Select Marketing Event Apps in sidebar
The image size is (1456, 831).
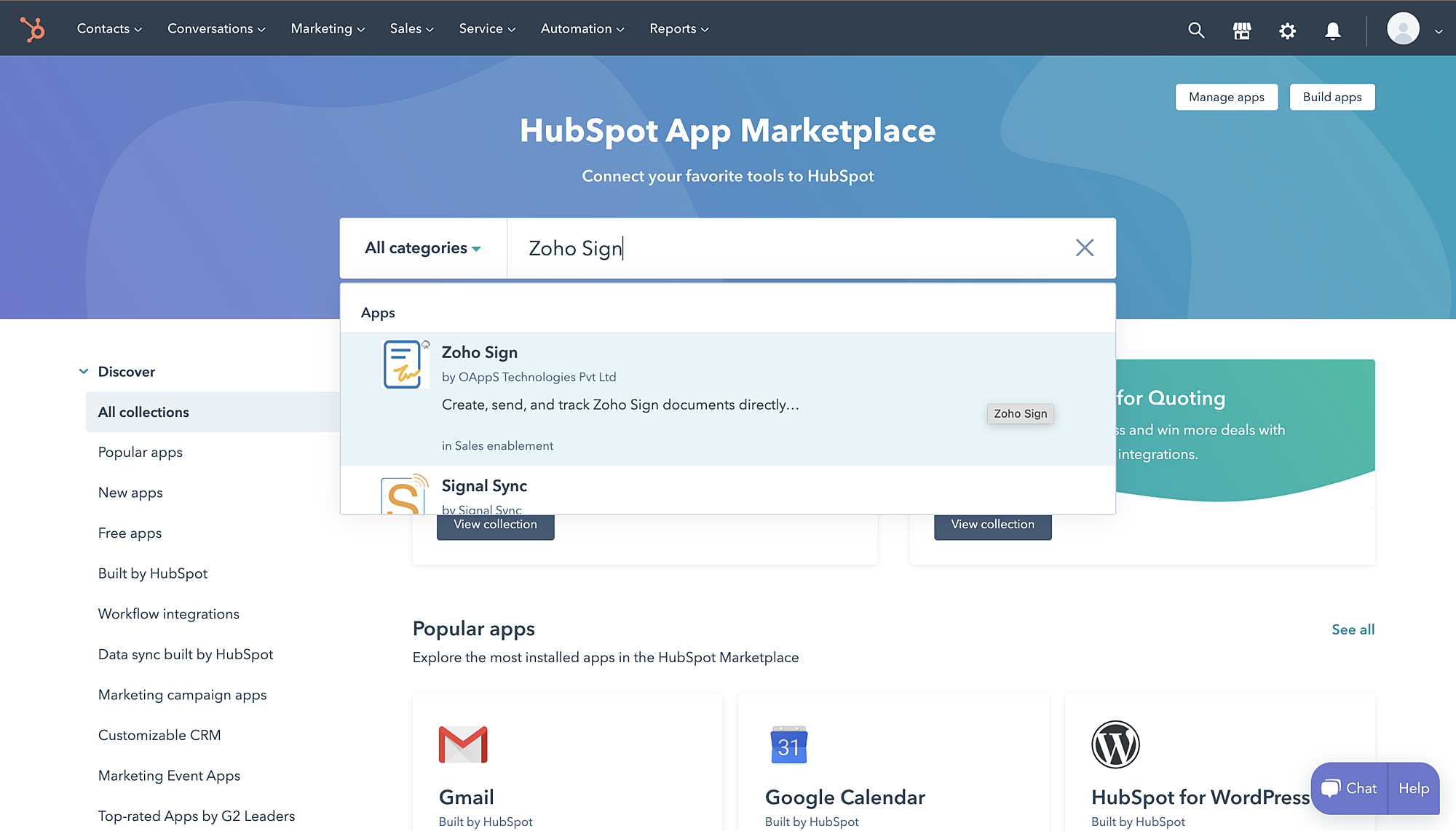pyautogui.click(x=169, y=776)
